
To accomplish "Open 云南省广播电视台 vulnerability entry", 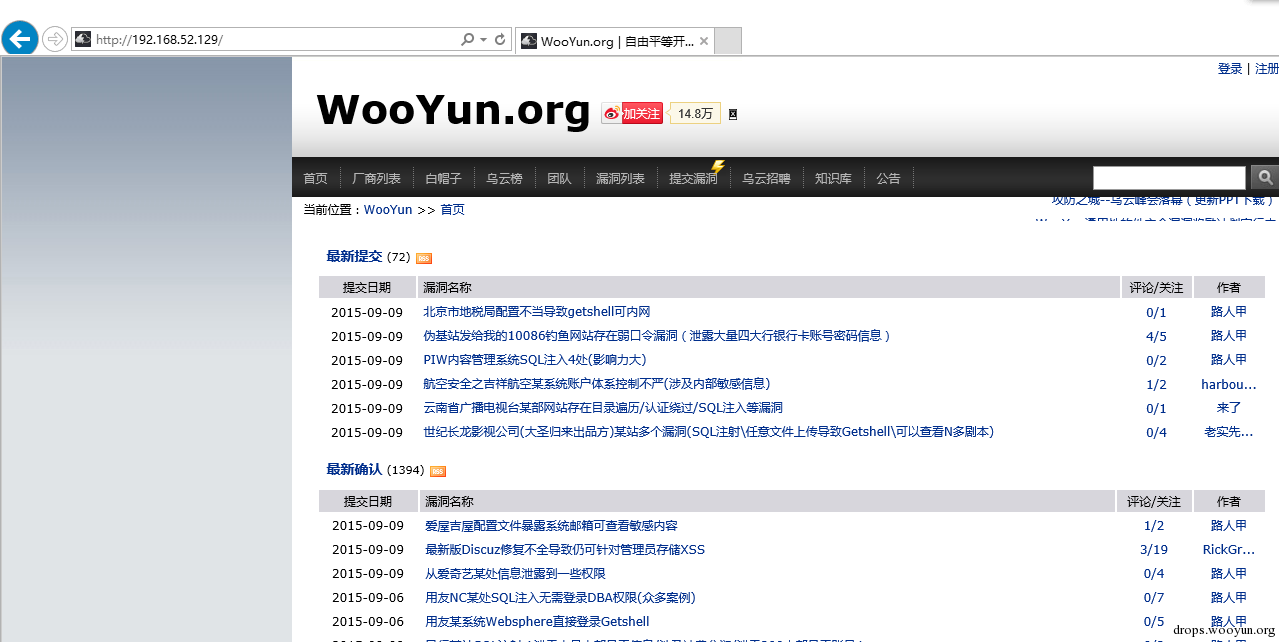I will click(x=603, y=408).
